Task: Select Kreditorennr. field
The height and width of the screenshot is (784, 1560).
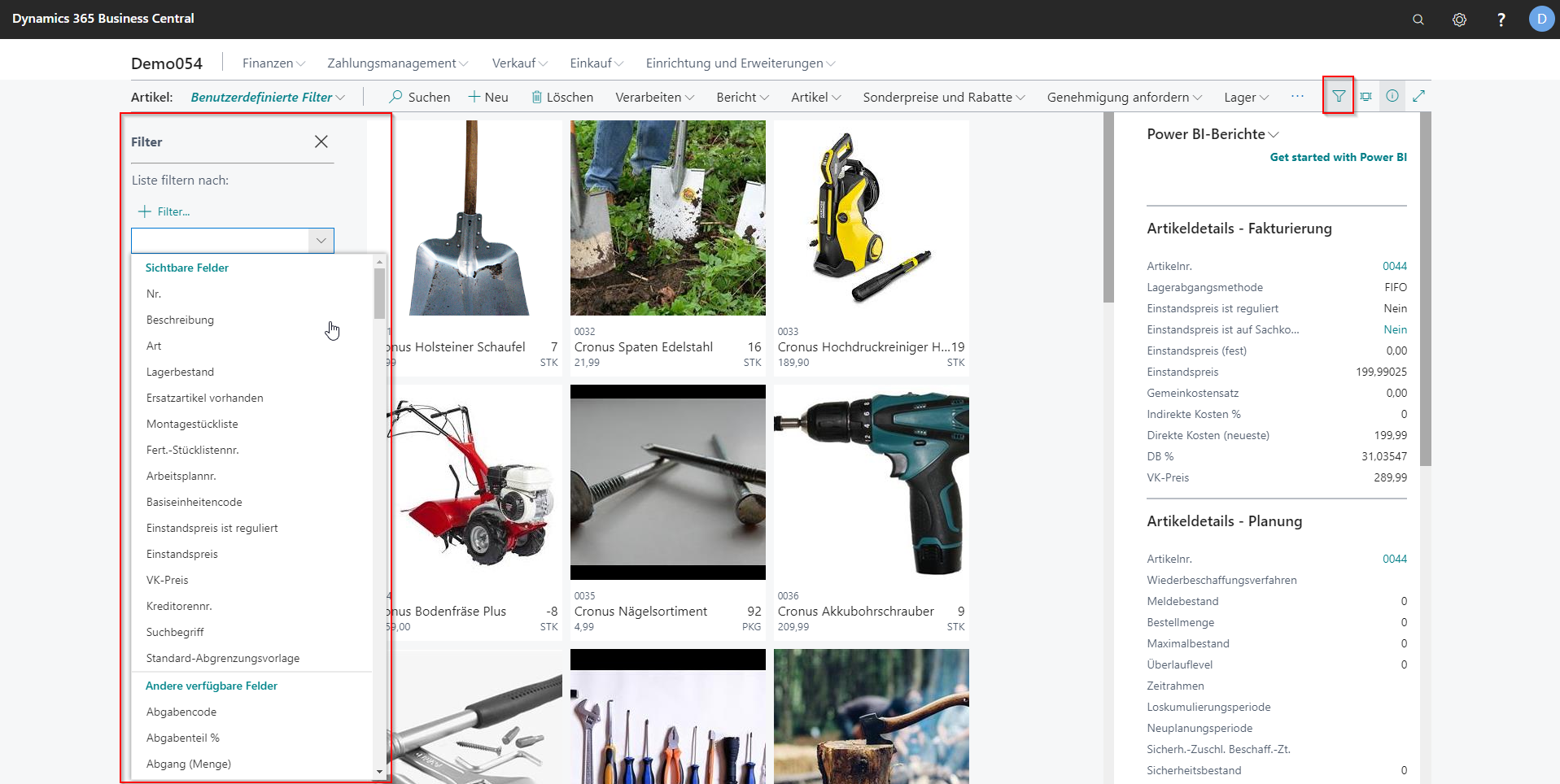Action: coord(253,606)
